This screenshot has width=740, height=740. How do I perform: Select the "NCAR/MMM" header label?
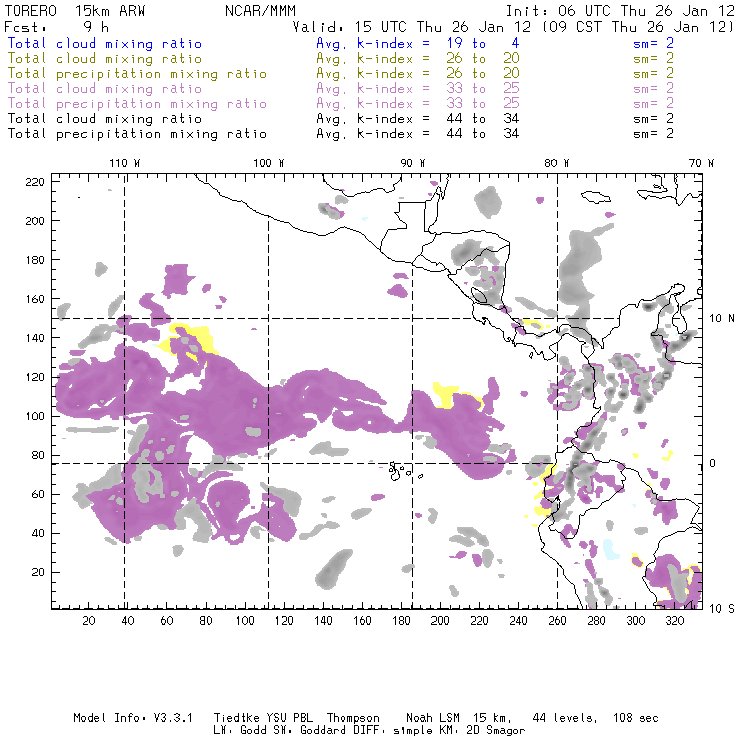(261, 11)
